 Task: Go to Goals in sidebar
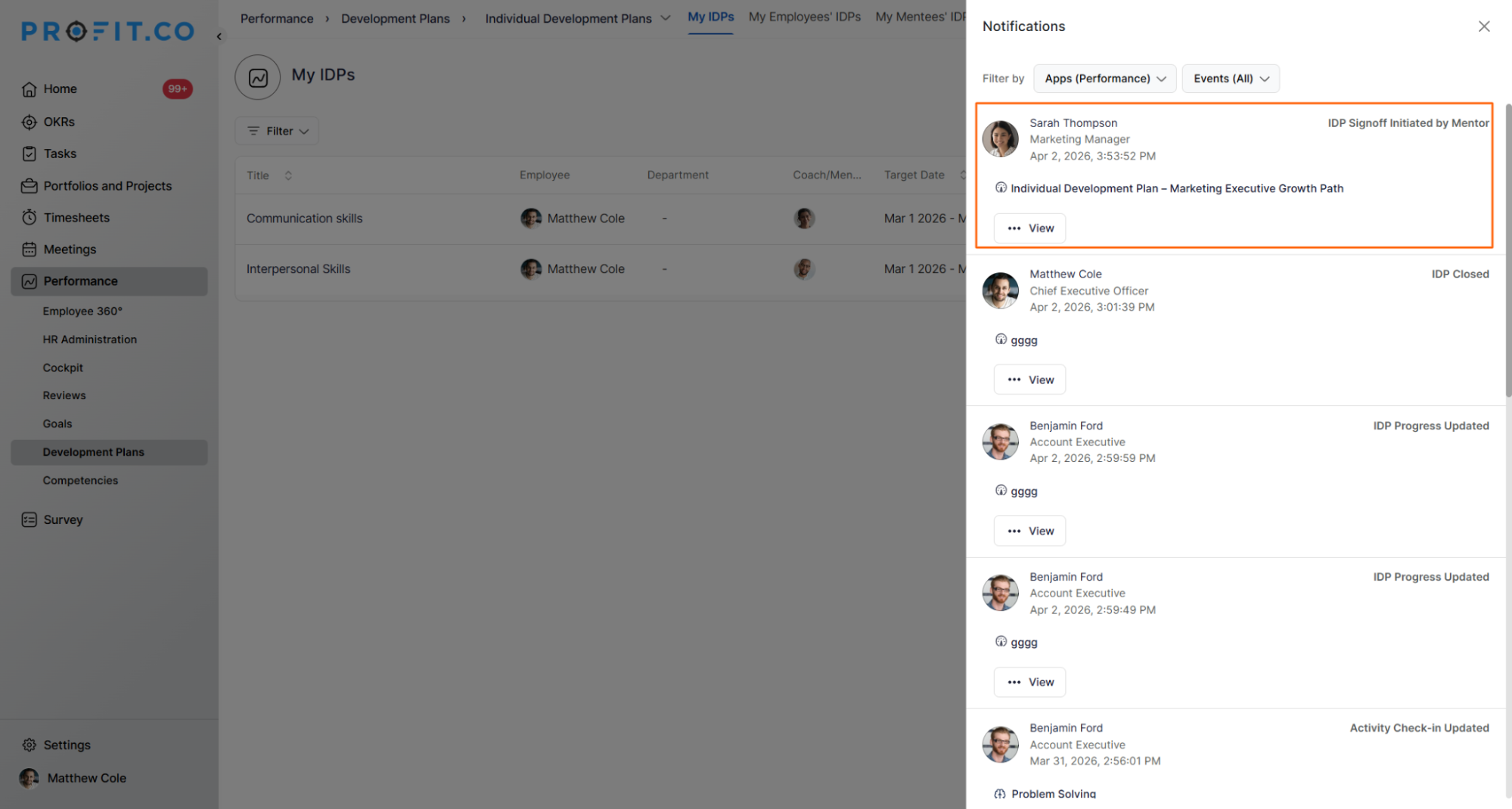click(57, 424)
